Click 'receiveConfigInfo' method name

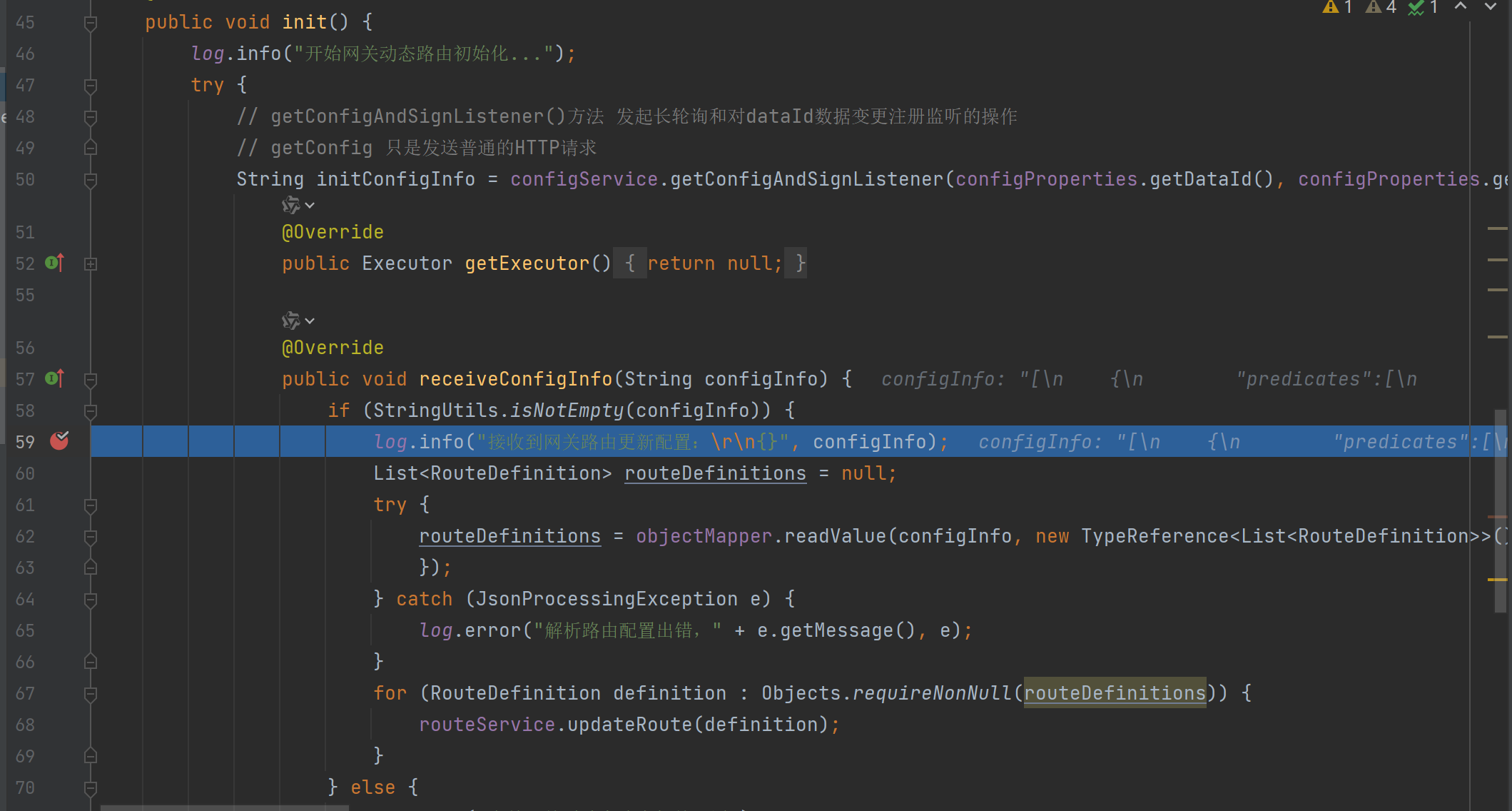tap(516, 378)
